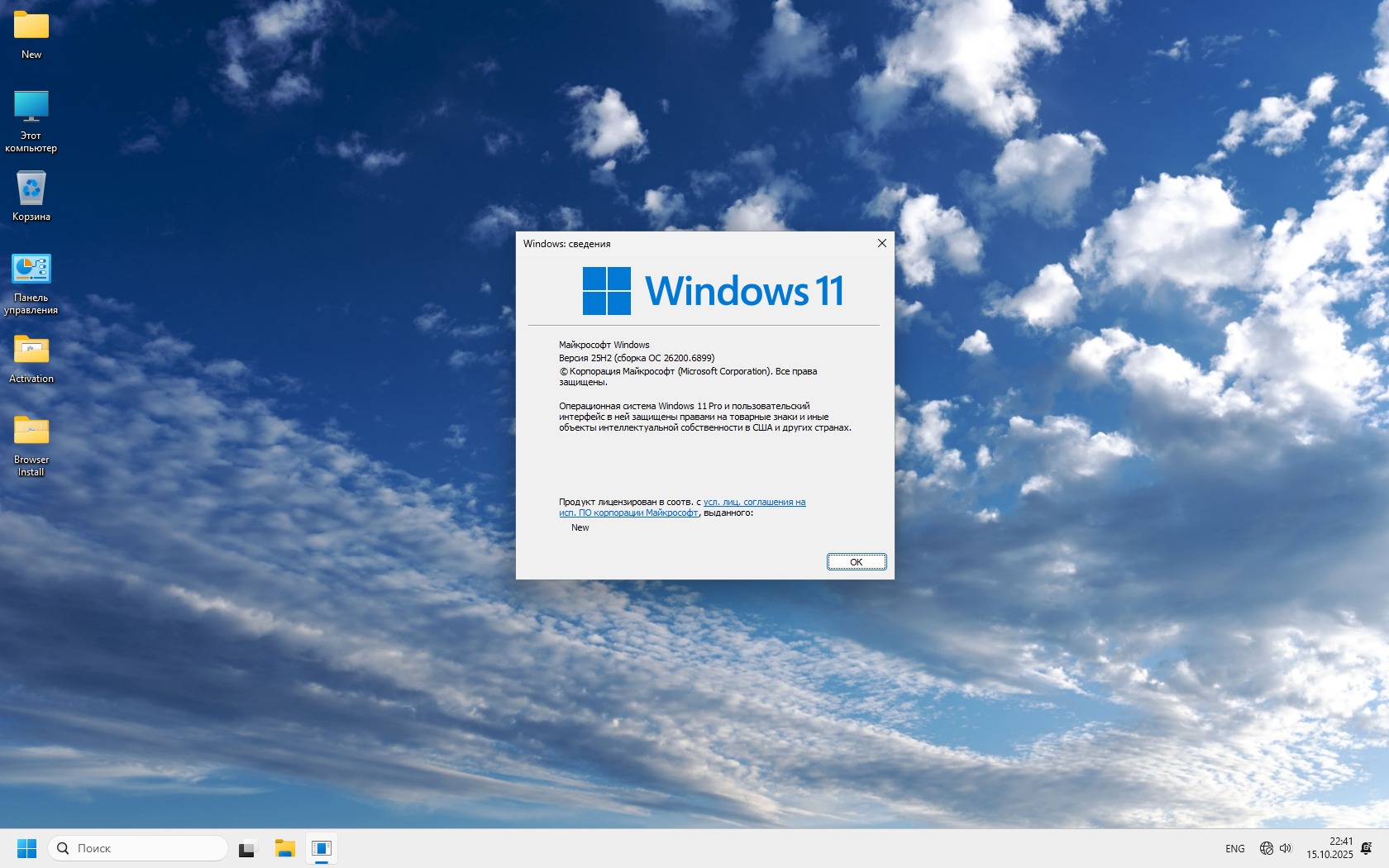Close the Windows: сведения dialog

coord(881,243)
